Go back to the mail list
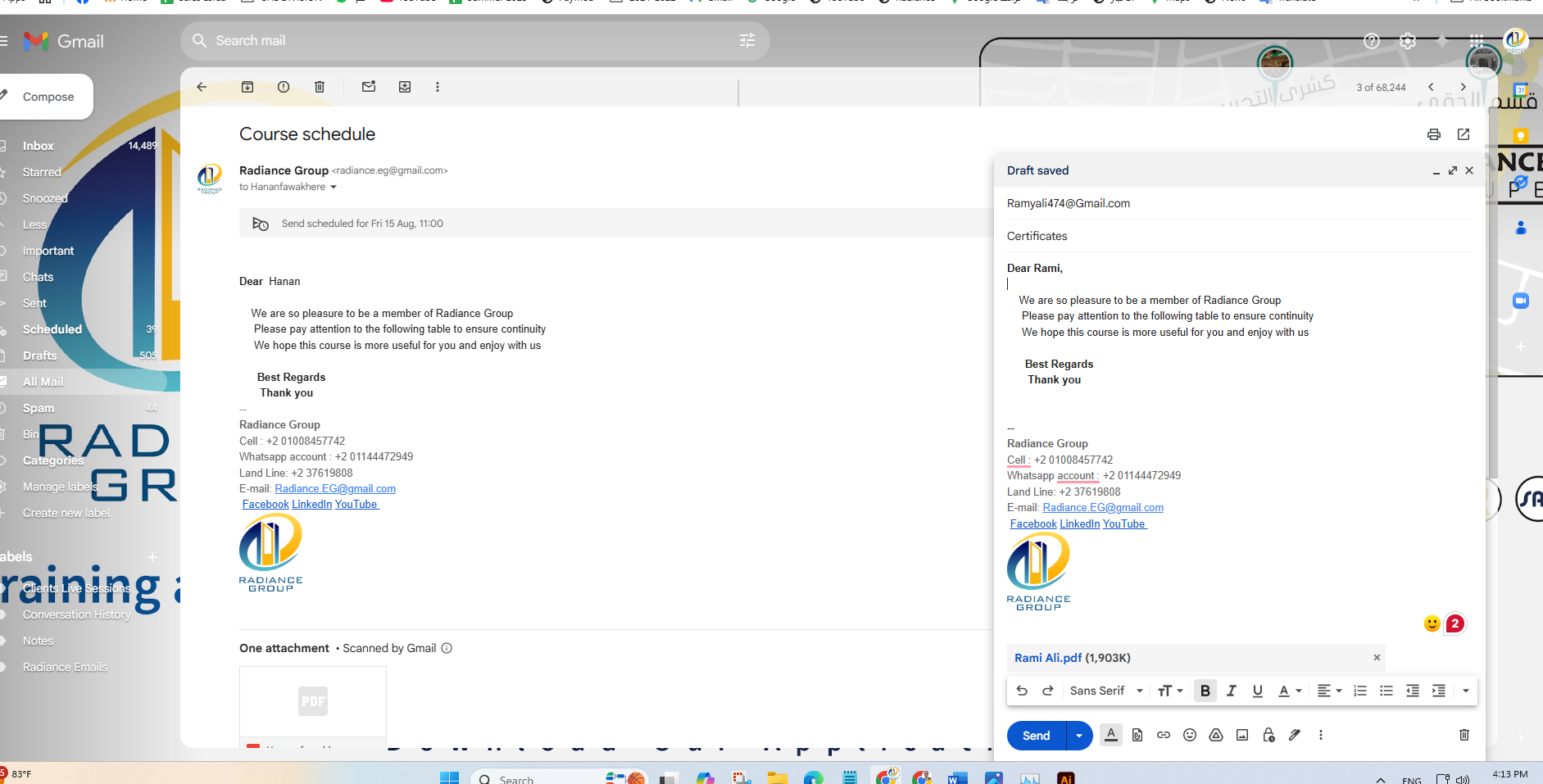 point(202,87)
